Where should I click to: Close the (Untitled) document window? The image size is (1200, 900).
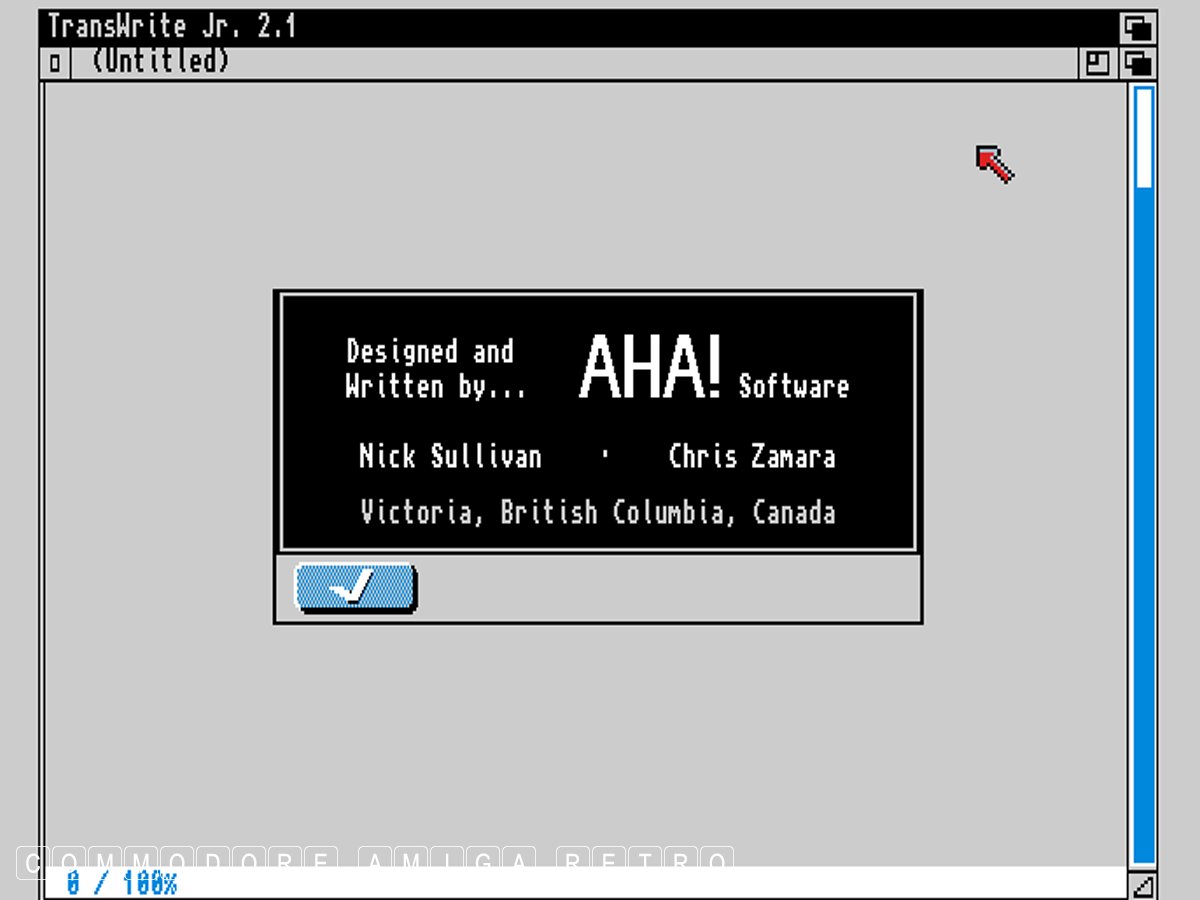pos(54,63)
